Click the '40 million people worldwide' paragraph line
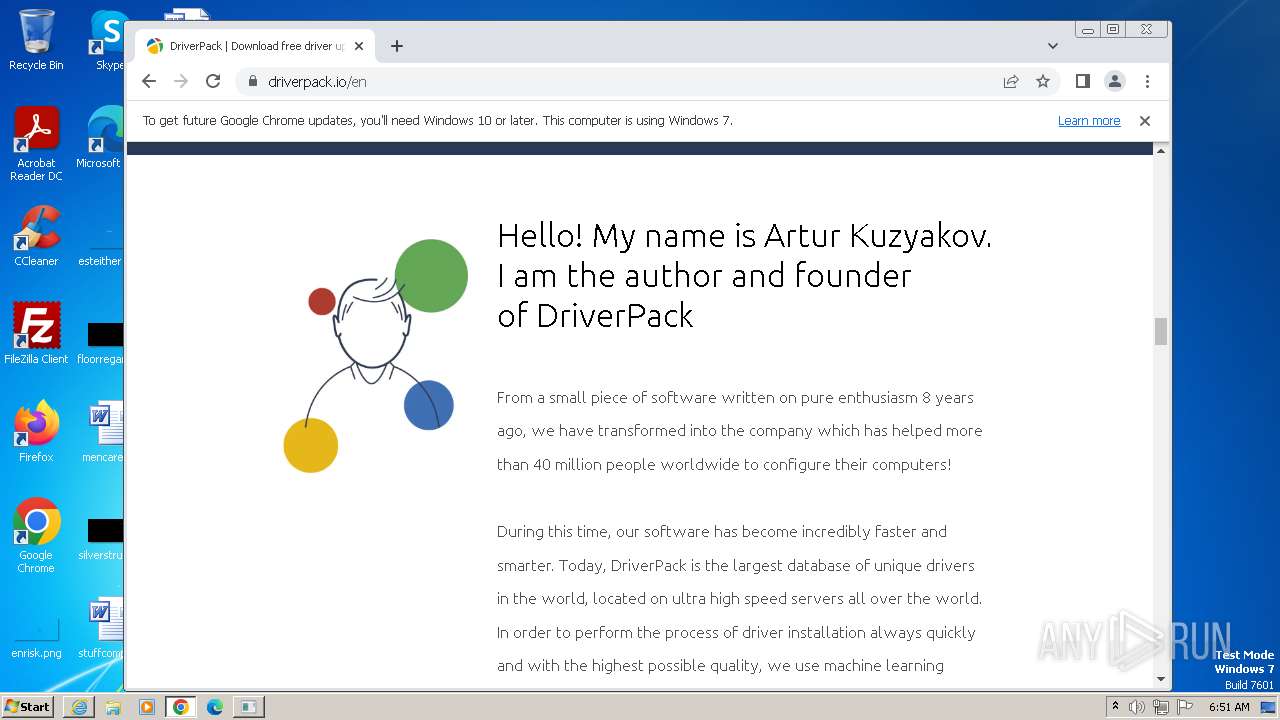 coord(724,464)
